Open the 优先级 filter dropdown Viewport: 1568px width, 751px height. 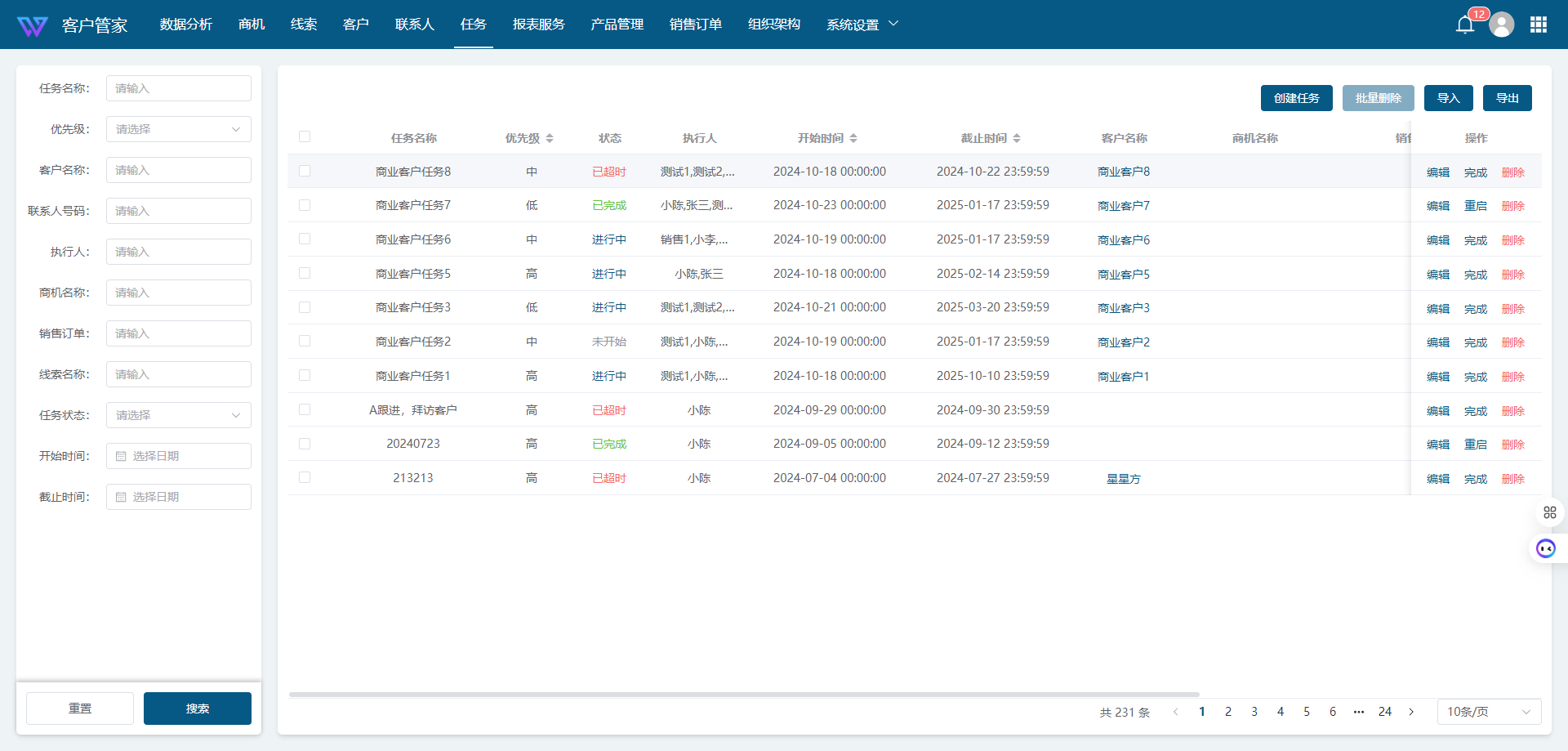pyautogui.click(x=178, y=129)
